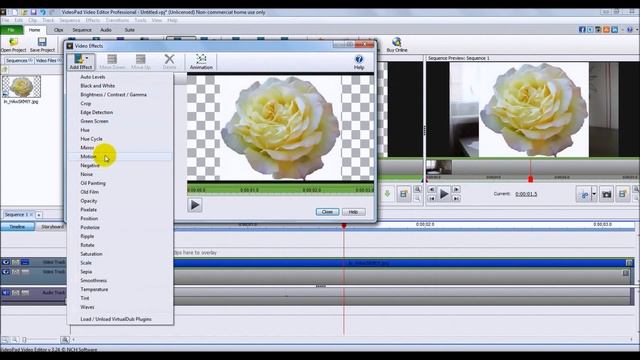Click the snapshot camera icon under sequence preview
The height and width of the screenshot is (360, 640).
(607, 194)
